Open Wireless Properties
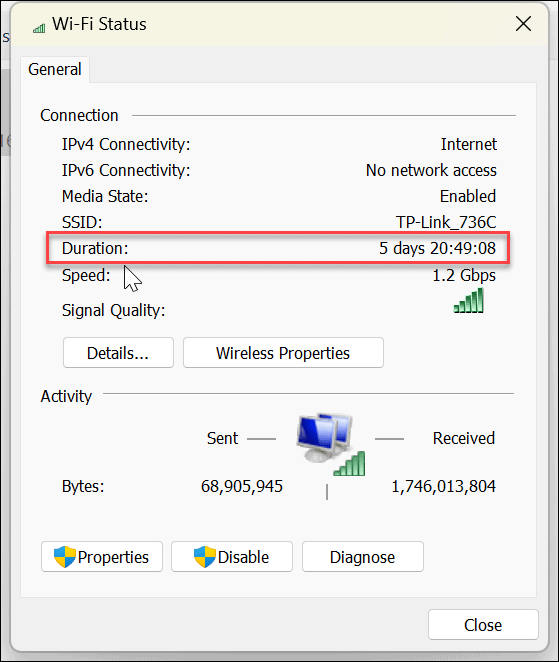 283,353
